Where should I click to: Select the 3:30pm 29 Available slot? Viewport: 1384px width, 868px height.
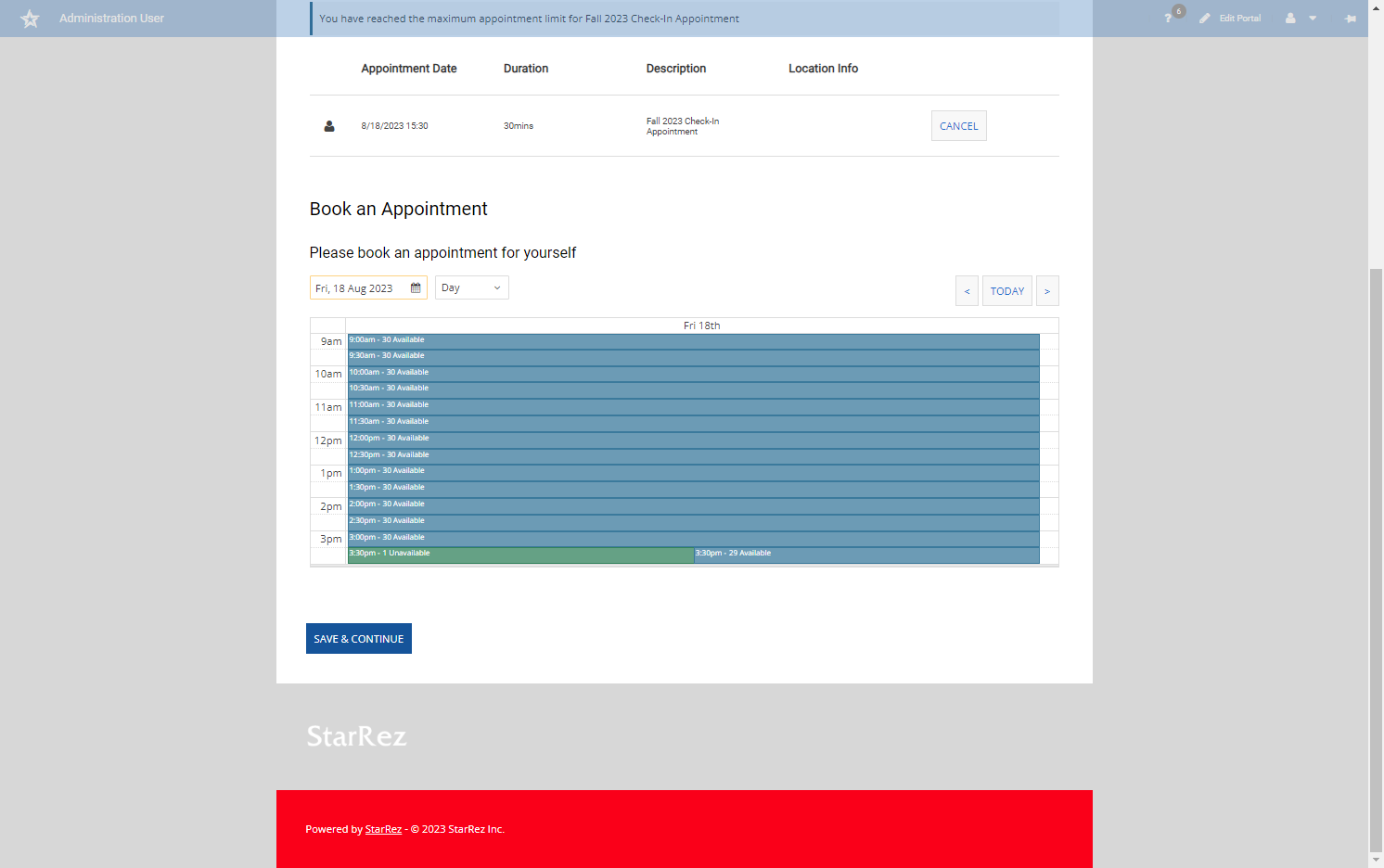(866, 555)
